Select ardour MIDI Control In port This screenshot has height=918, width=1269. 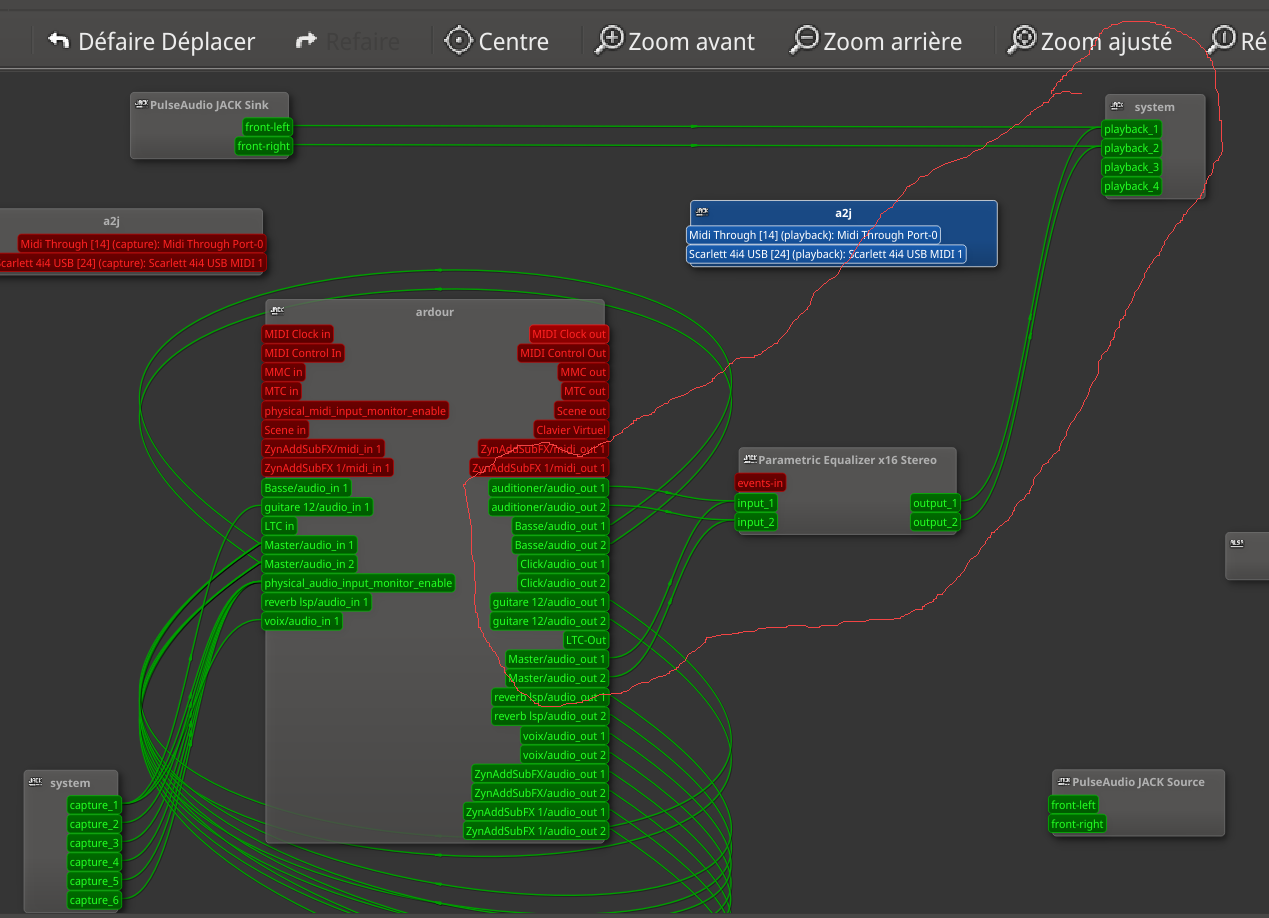(303, 353)
